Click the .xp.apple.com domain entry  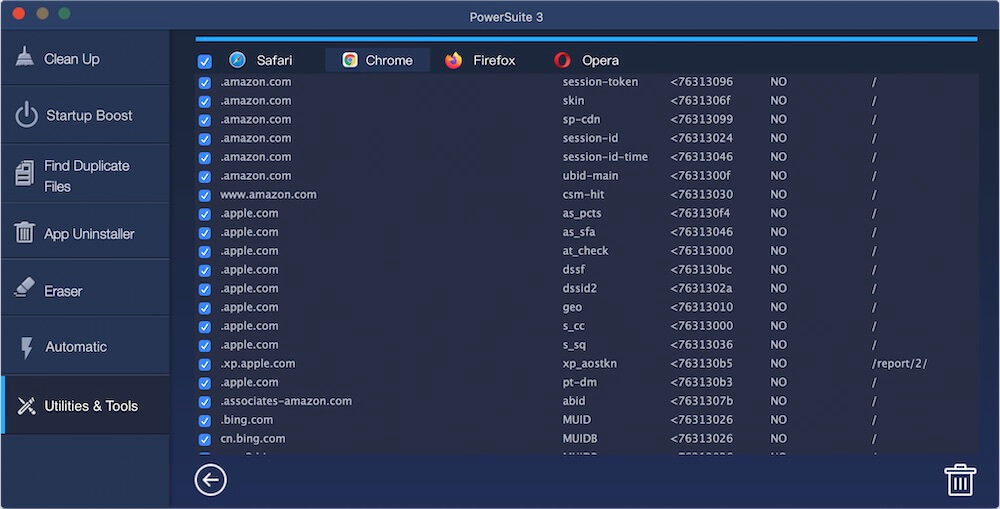(257, 363)
